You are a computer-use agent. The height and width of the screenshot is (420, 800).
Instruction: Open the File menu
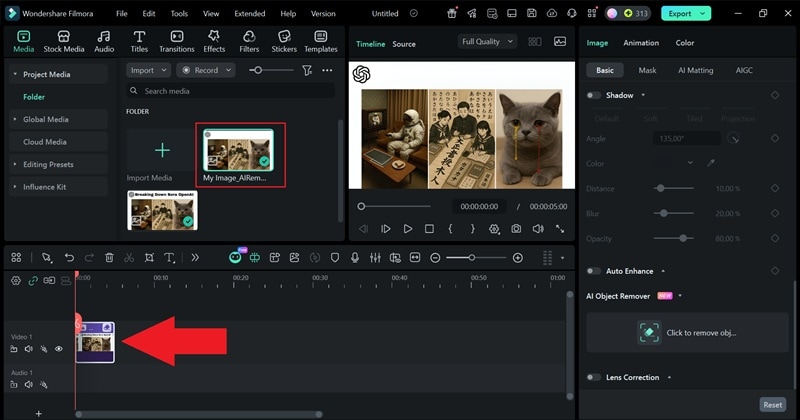click(x=121, y=14)
